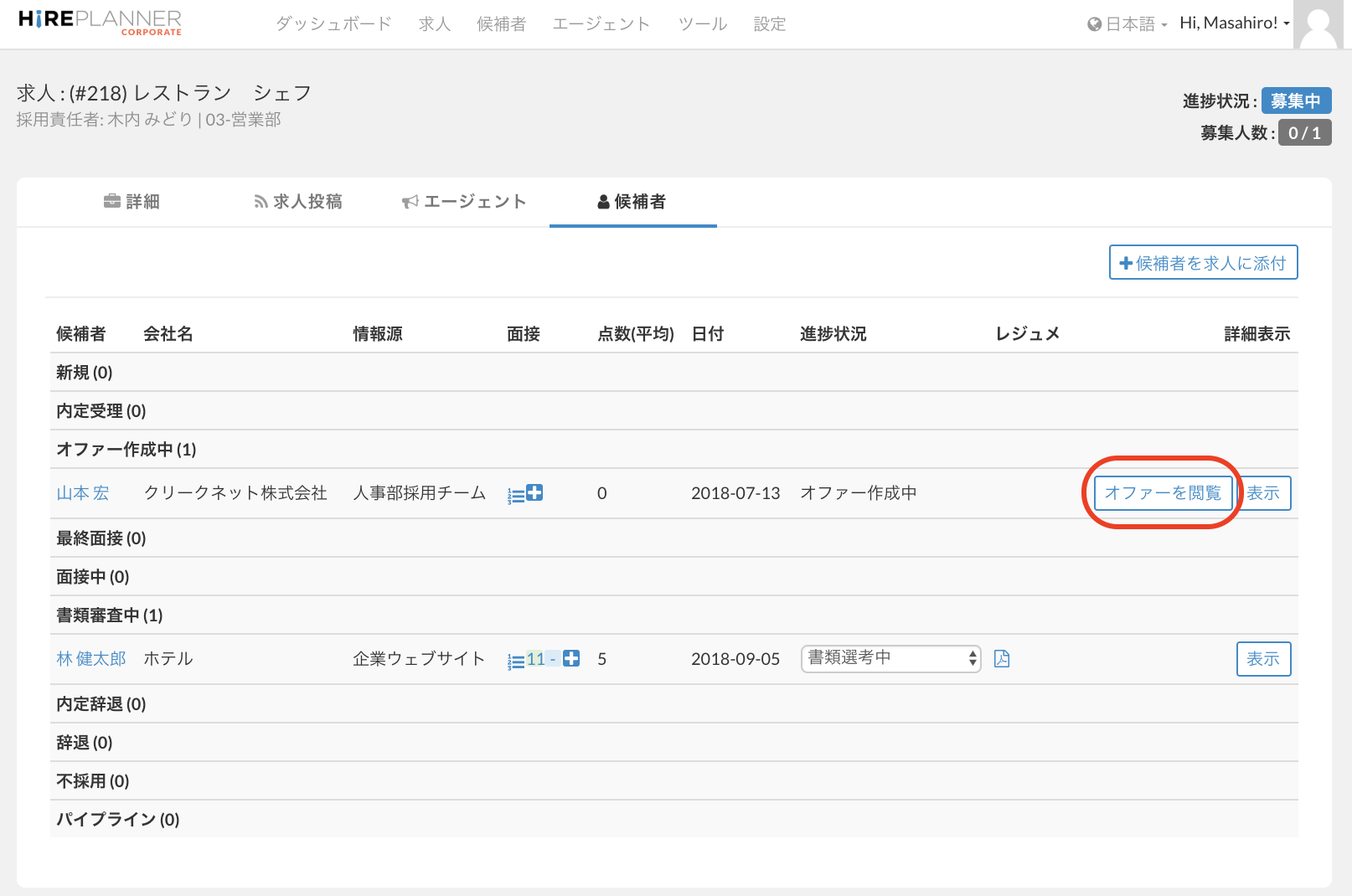Click the plus icon in 林 健太郎's interview column

pos(571,659)
